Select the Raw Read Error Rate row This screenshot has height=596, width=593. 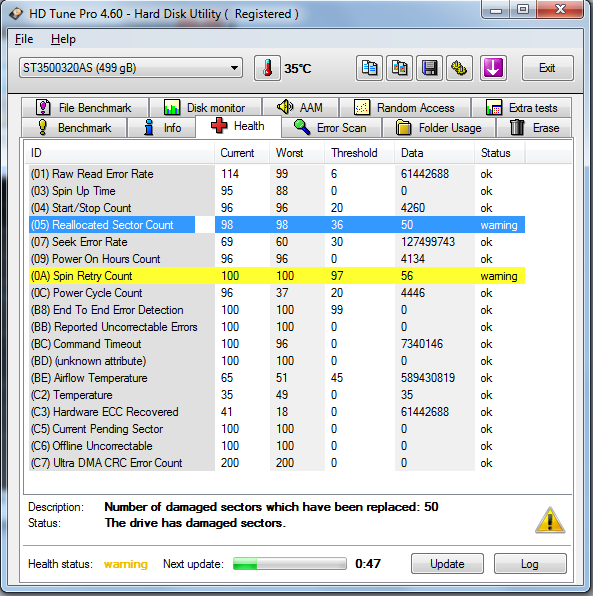tap(277, 174)
